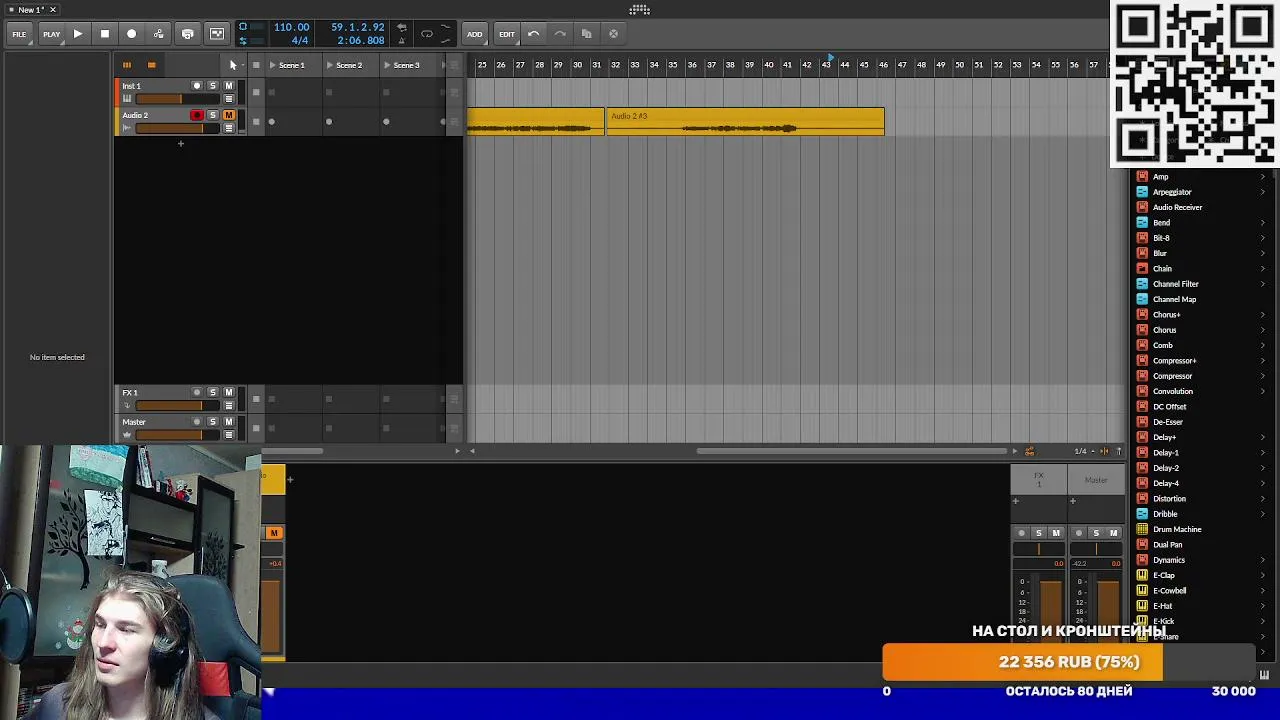This screenshot has width=1280, height=720.
Task: Click the duplicate/copy icon in toolbar
Action: click(x=586, y=34)
